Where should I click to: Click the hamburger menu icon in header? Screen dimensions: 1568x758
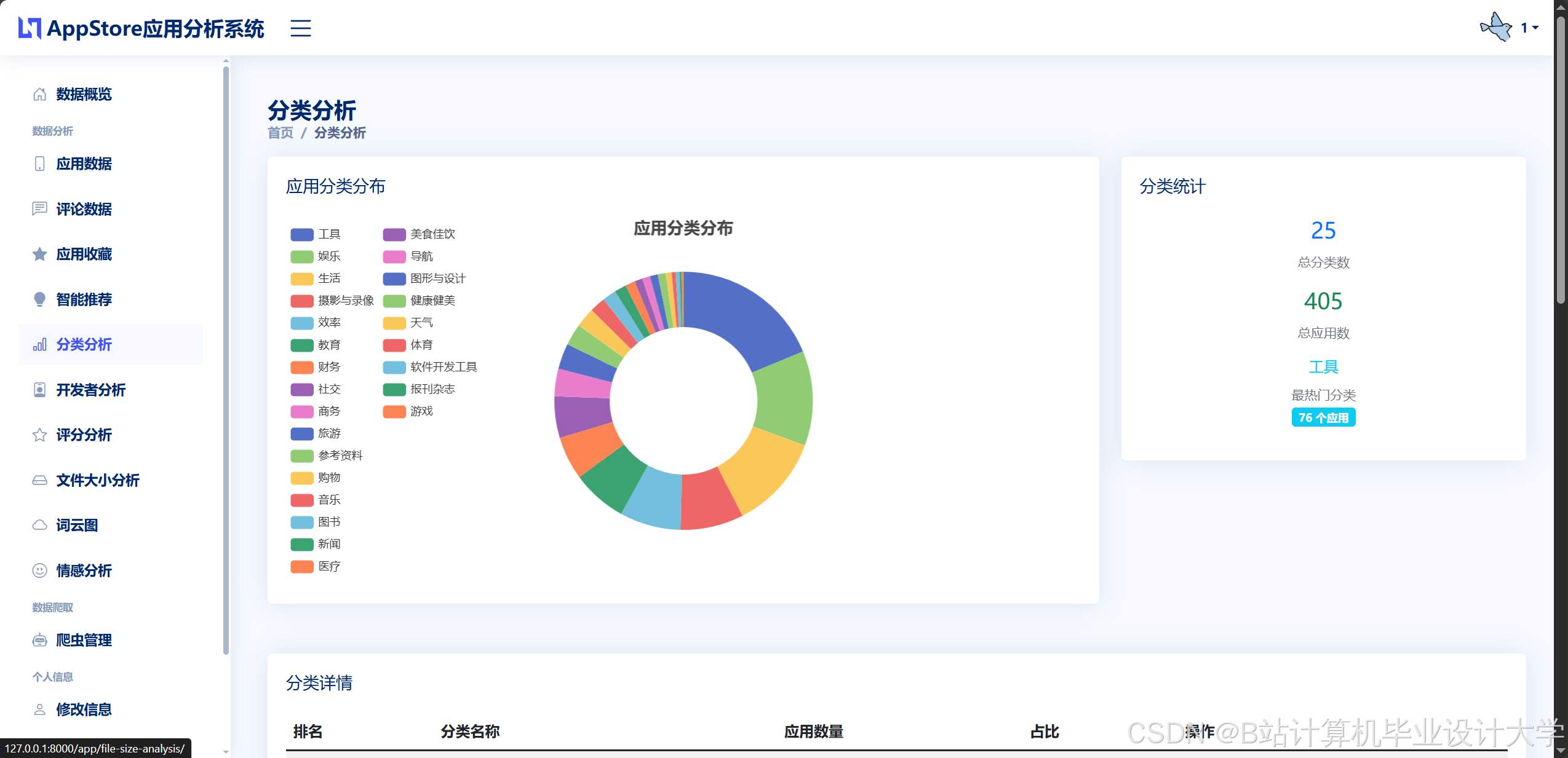300,28
